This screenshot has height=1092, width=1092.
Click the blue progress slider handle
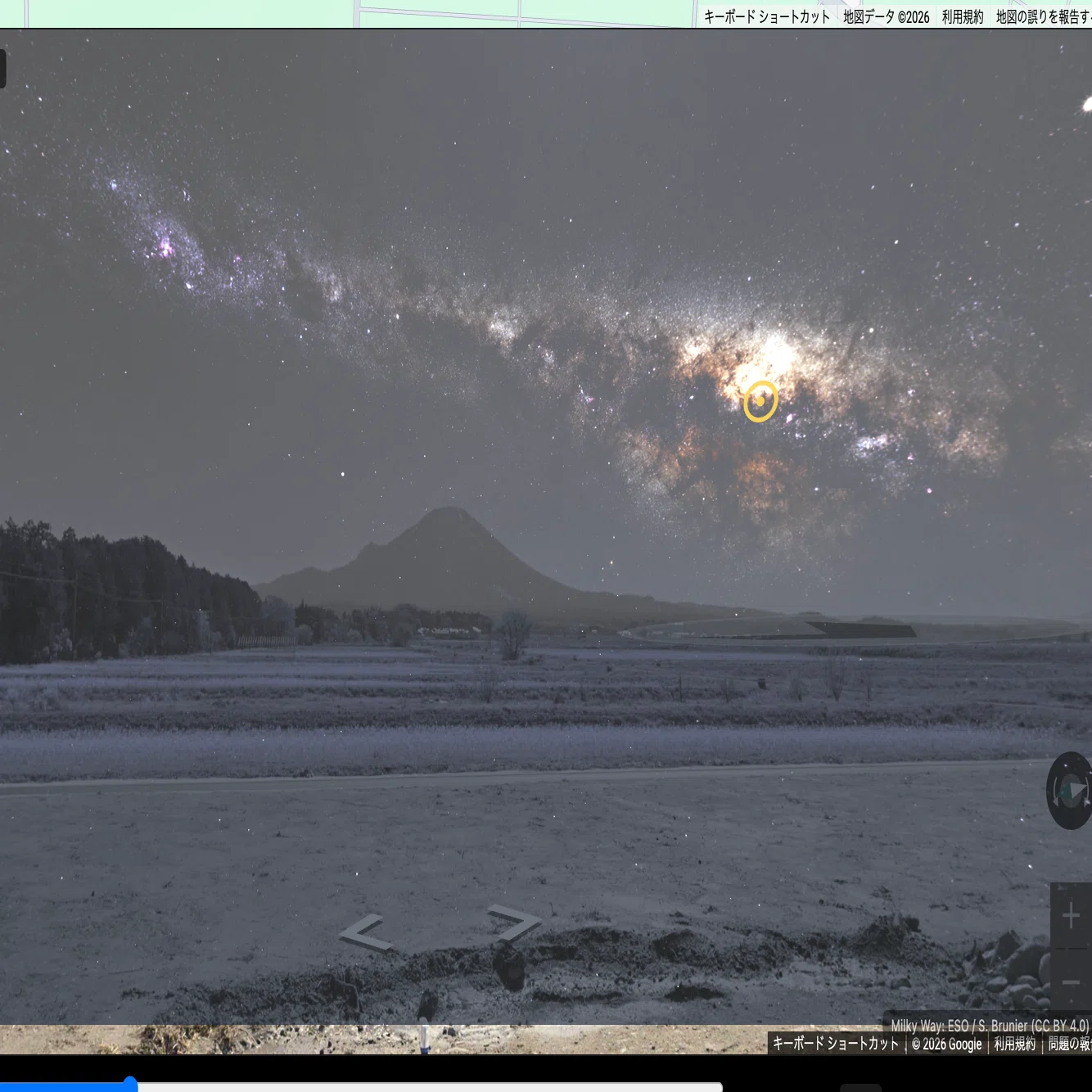[x=130, y=1085]
